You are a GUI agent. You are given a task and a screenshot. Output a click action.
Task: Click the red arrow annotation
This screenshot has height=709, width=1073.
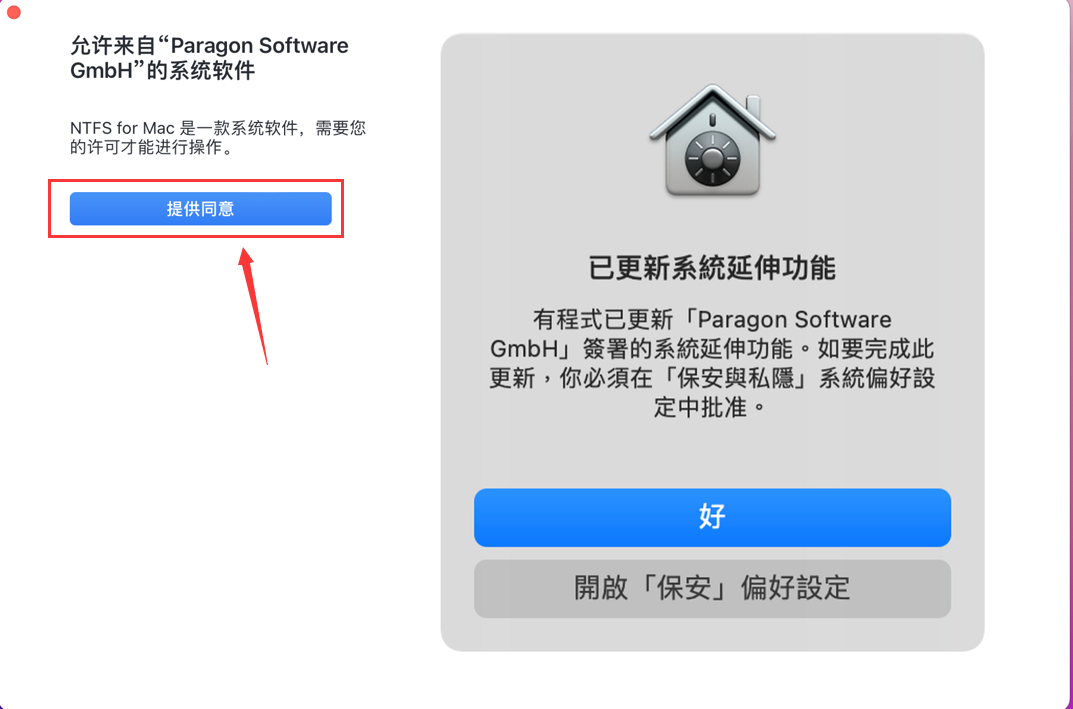pos(253,306)
